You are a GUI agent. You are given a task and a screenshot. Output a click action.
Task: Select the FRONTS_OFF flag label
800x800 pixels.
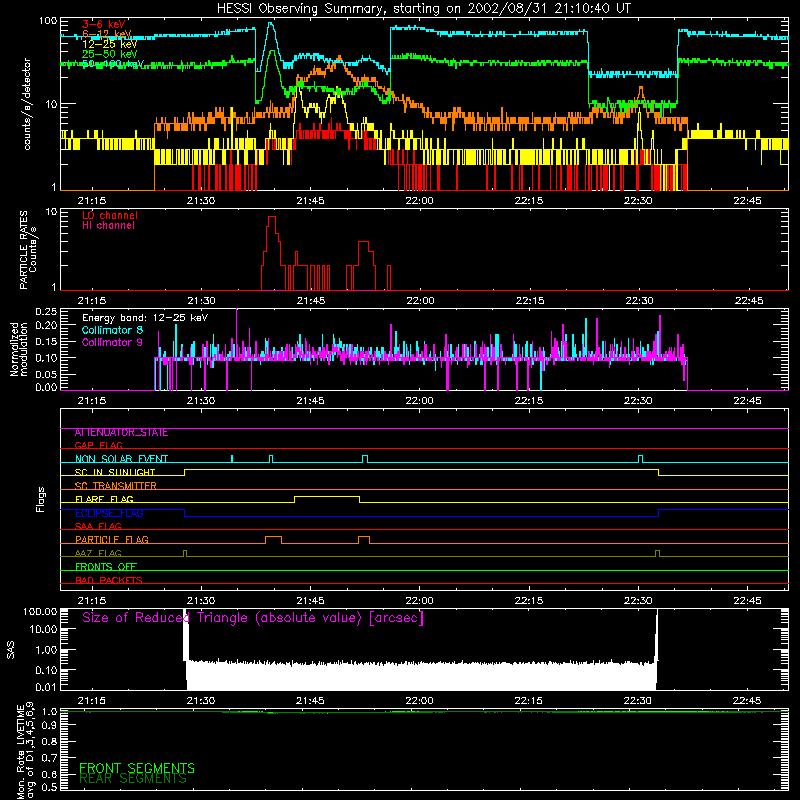click(106, 567)
